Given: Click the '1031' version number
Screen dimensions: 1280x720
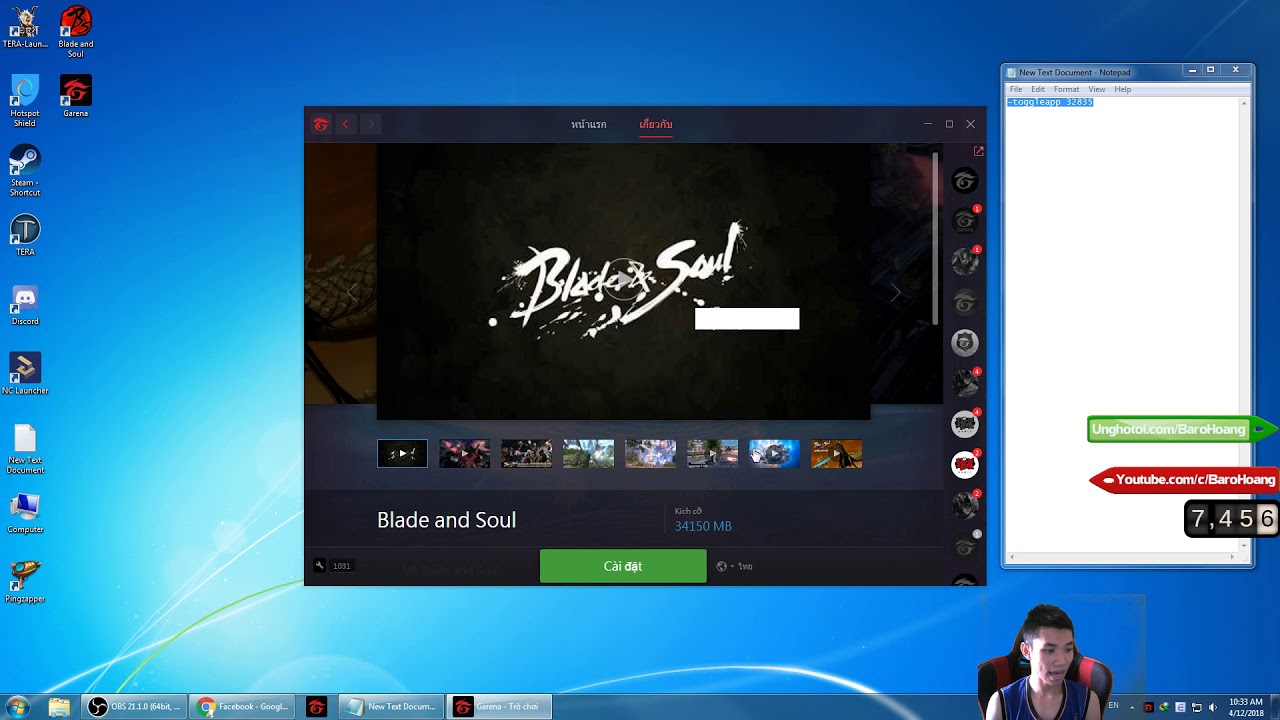Looking at the screenshot, I should [x=341, y=566].
